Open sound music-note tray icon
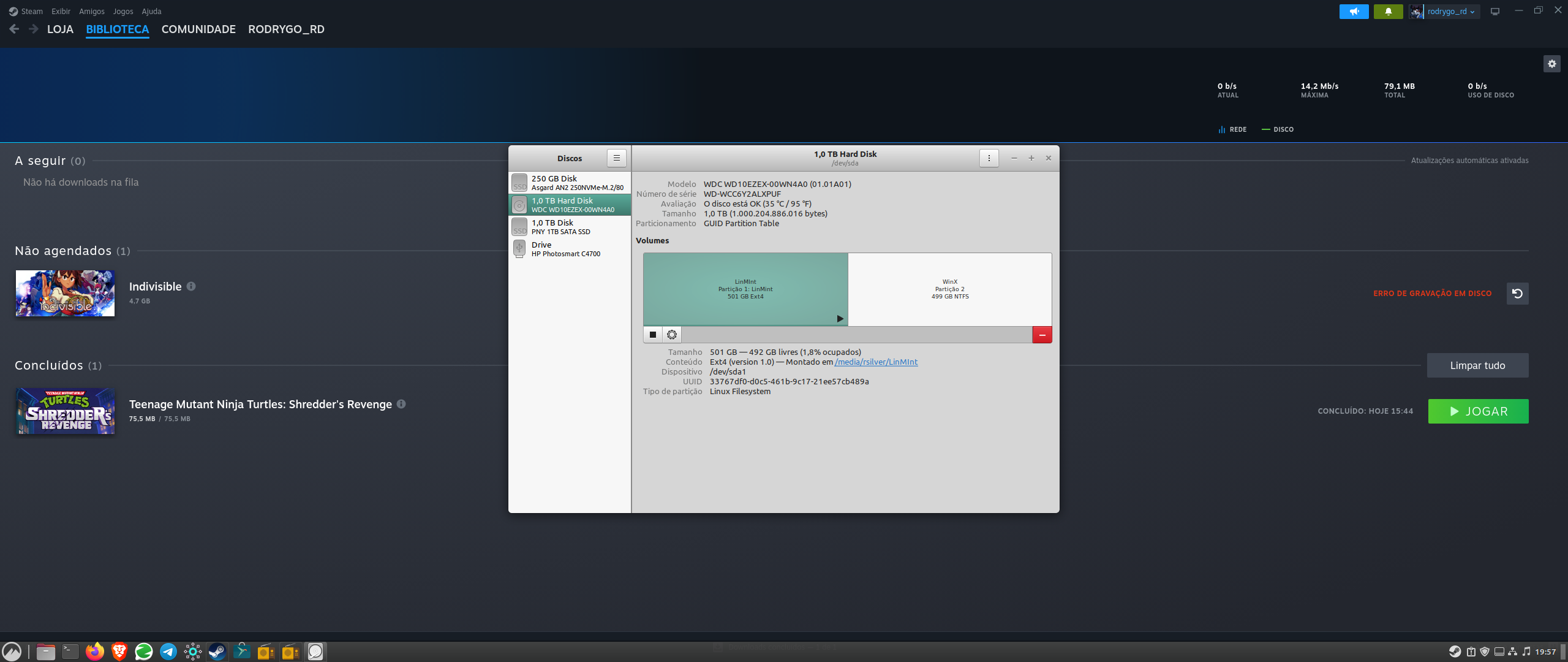This screenshot has width=1568, height=662. click(x=1526, y=652)
